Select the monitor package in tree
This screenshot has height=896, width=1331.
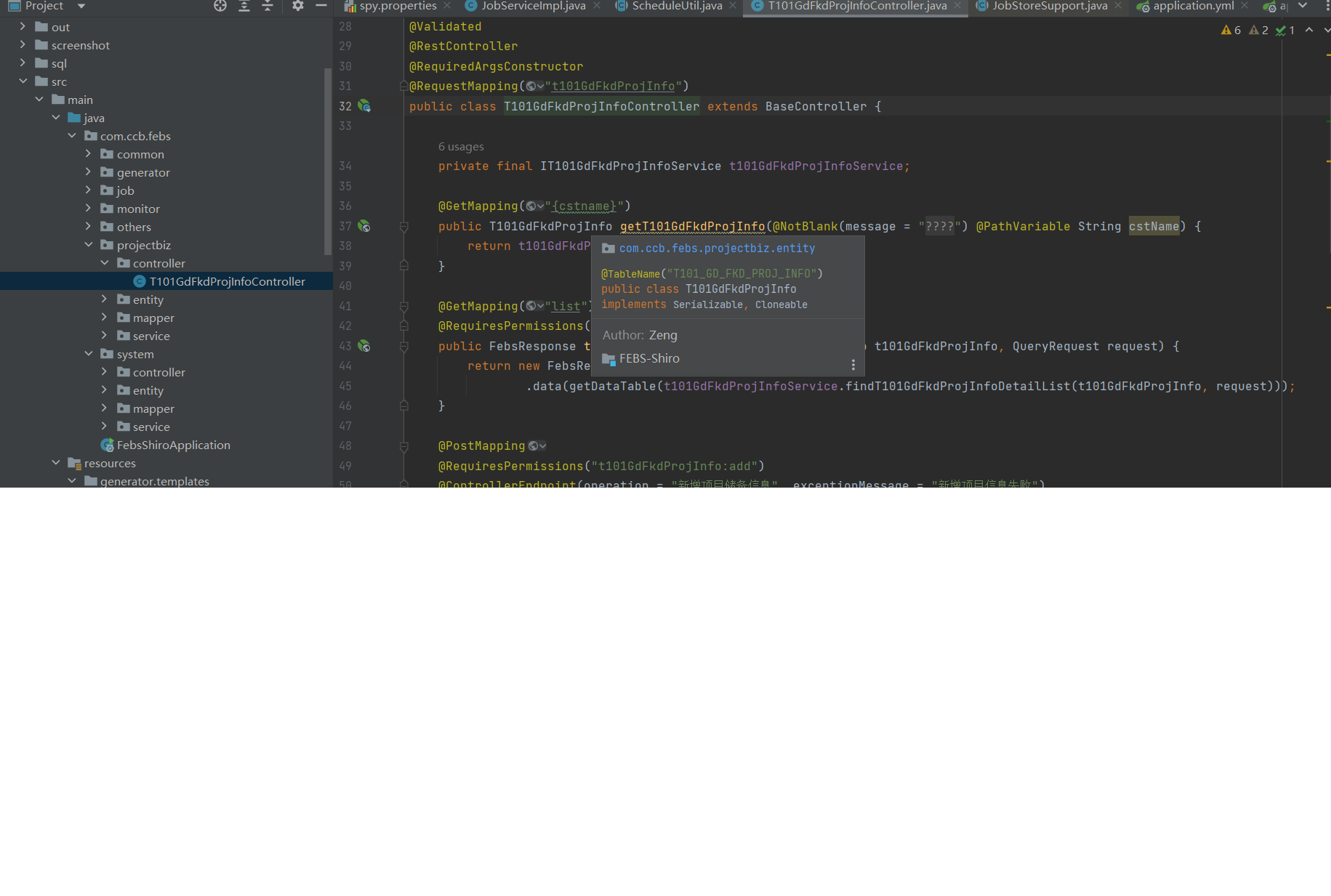pyautogui.click(x=138, y=209)
